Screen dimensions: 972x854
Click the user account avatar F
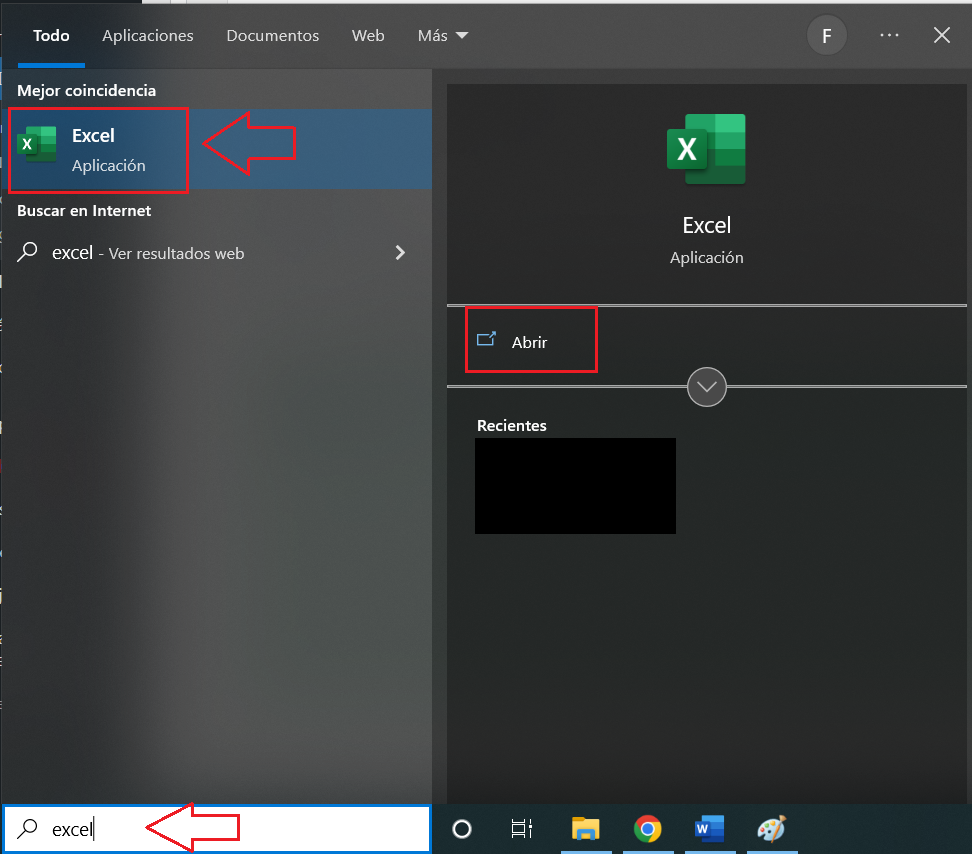[x=826, y=36]
